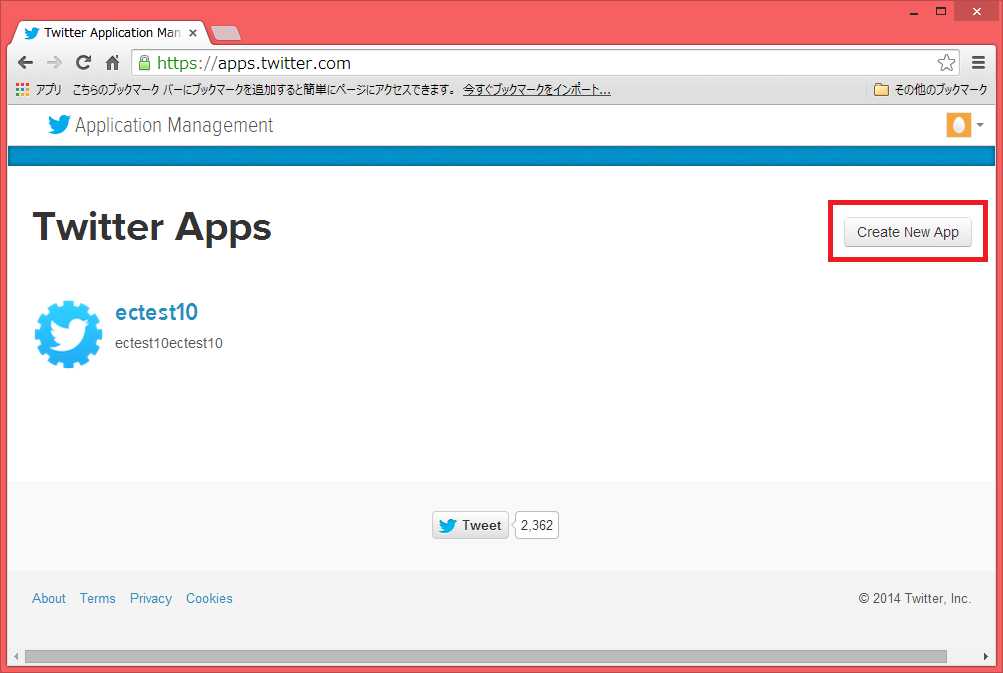Open the Cookies footer link
Screen dimensions: 1003x673
tap(209, 598)
